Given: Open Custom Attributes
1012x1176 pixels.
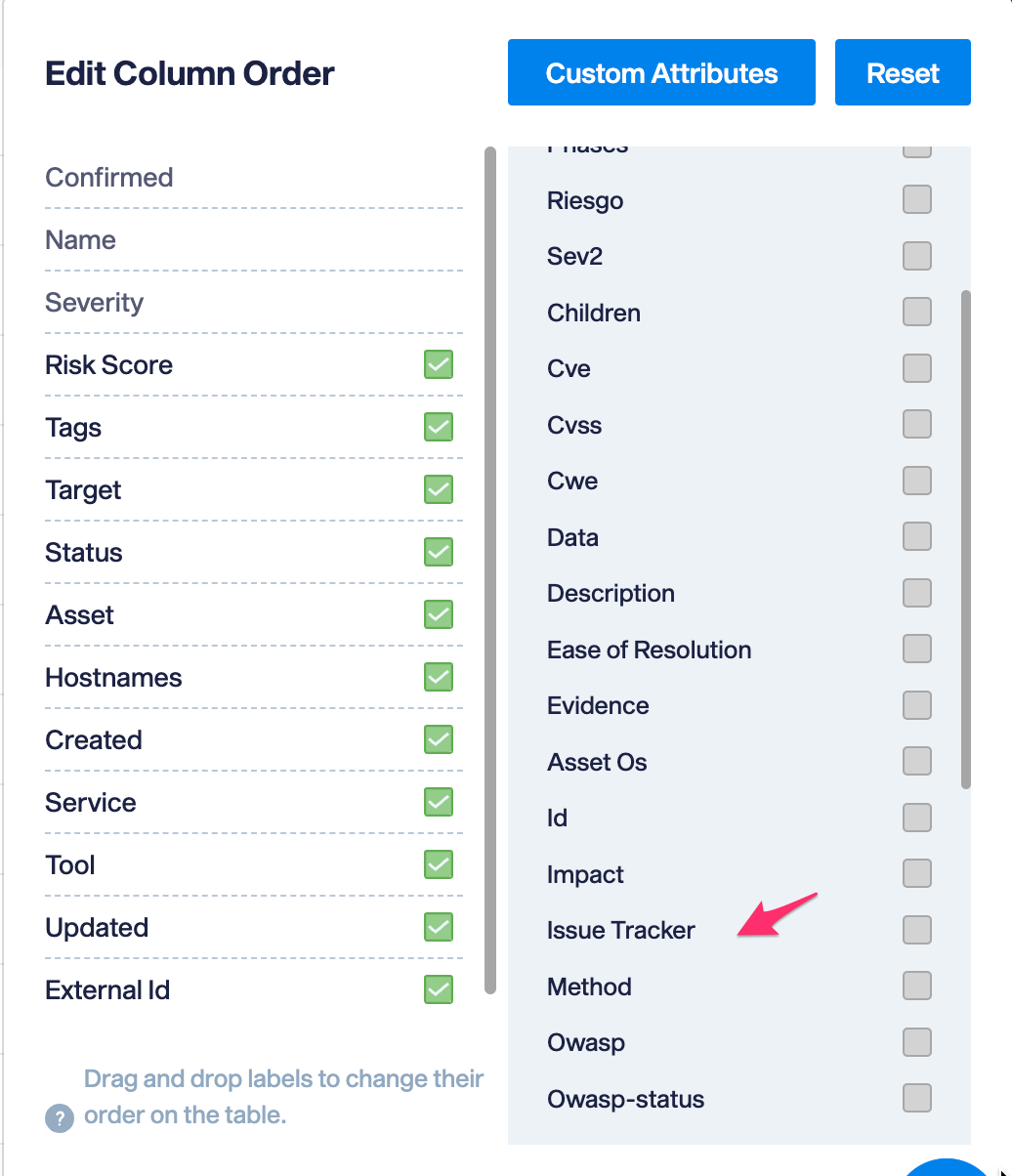Looking at the screenshot, I should pos(661,72).
